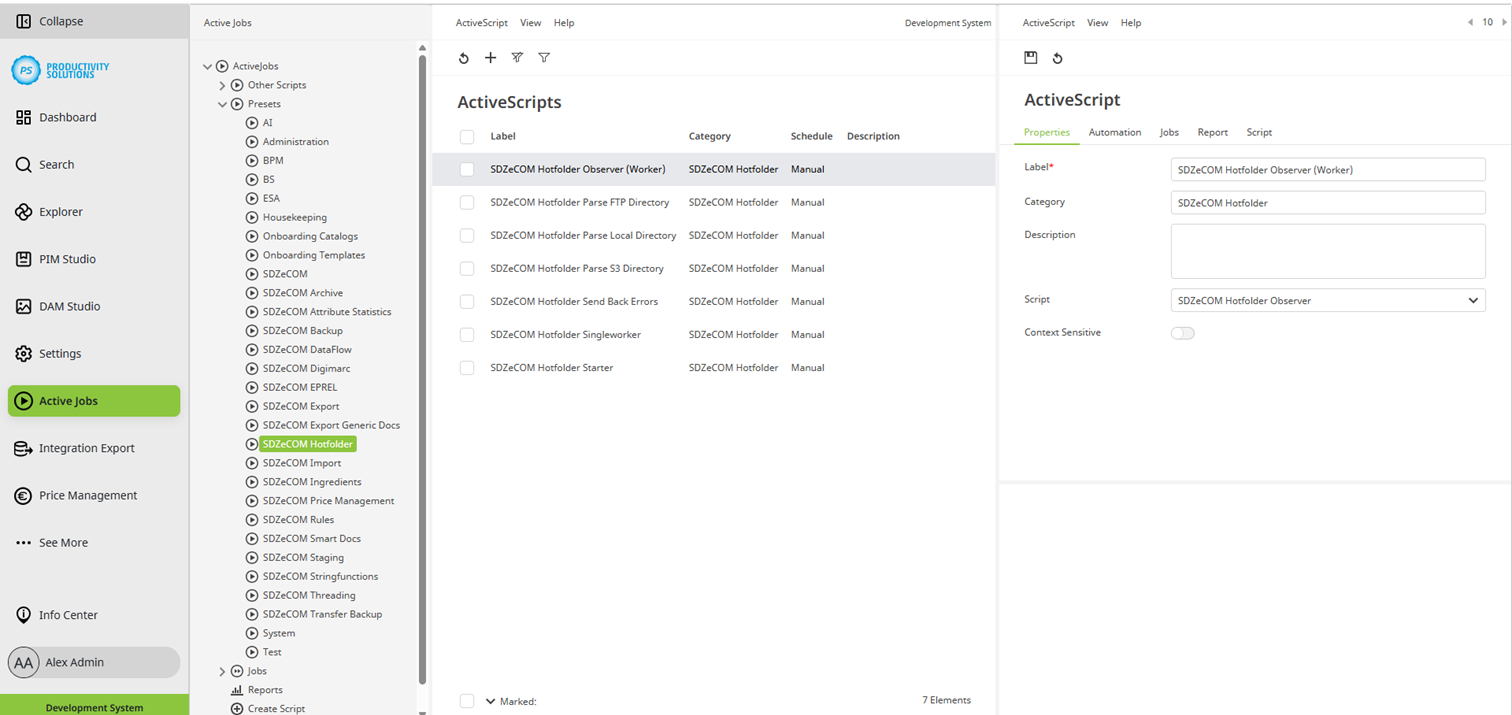Expand the Marked section at the list bottom

point(489,700)
